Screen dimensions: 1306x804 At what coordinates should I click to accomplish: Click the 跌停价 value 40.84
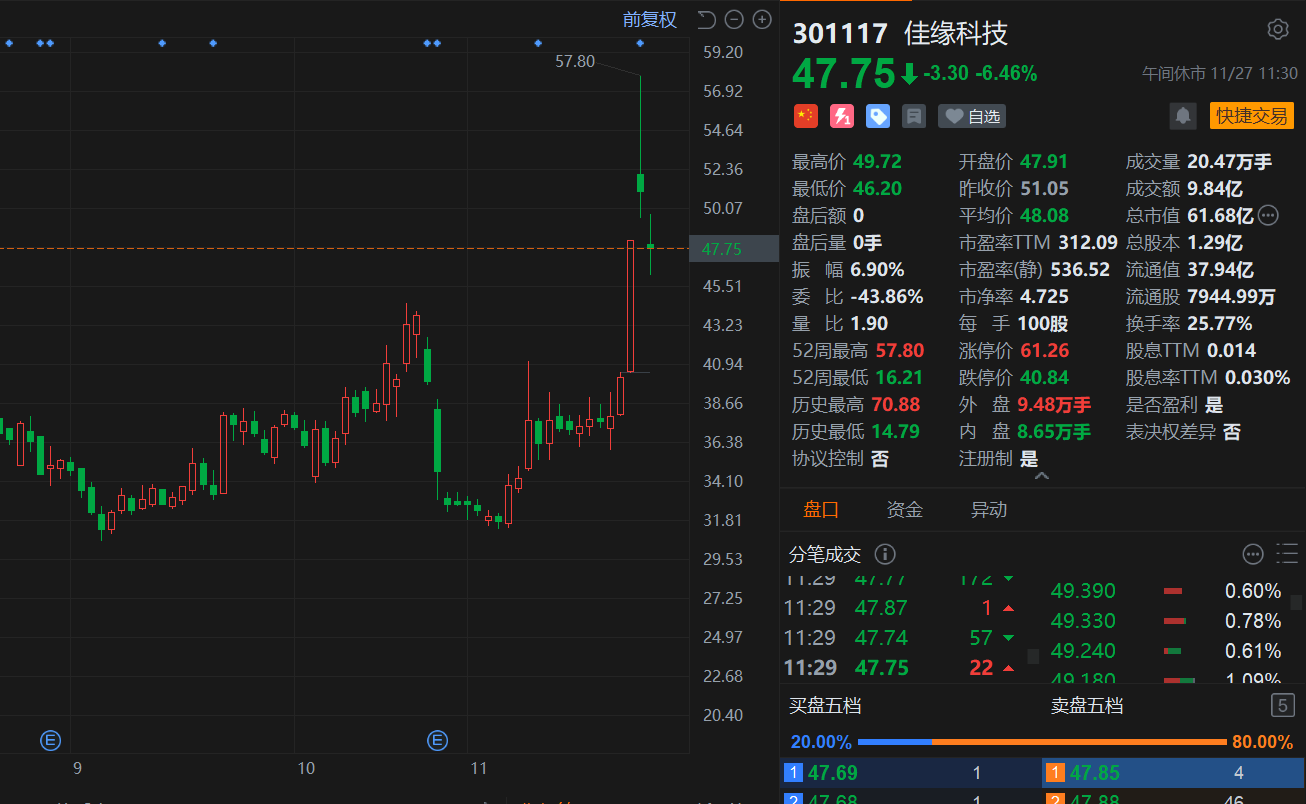pyautogui.click(x=1044, y=378)
